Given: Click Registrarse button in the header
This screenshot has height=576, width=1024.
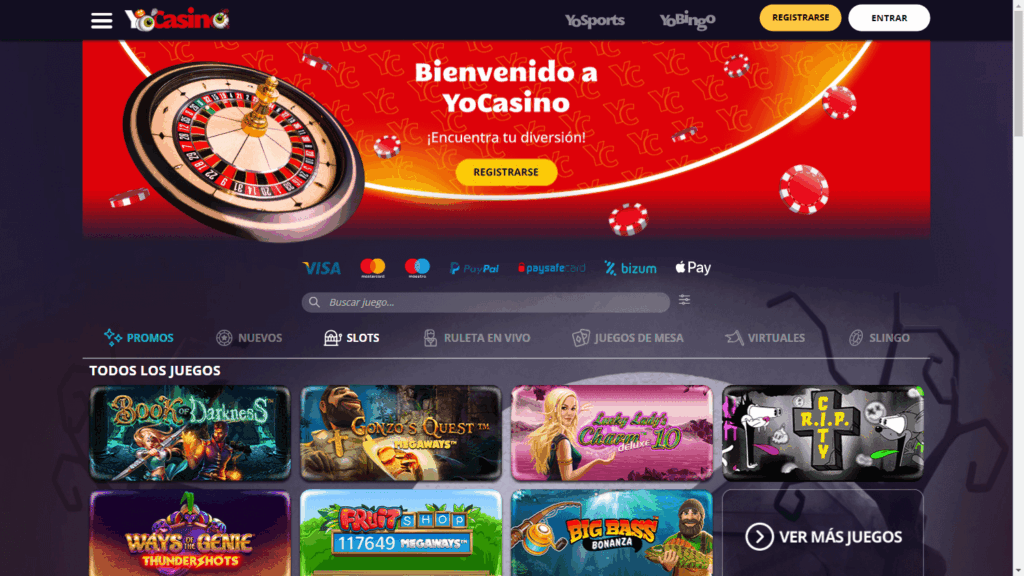Looking at the screenshot, I should (800, 18).
